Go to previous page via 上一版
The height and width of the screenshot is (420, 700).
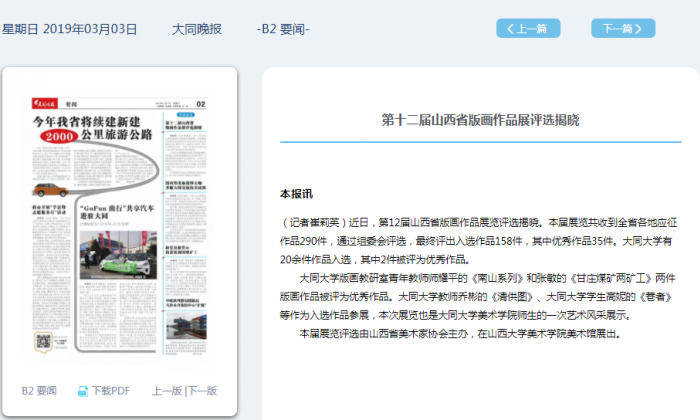167,390
